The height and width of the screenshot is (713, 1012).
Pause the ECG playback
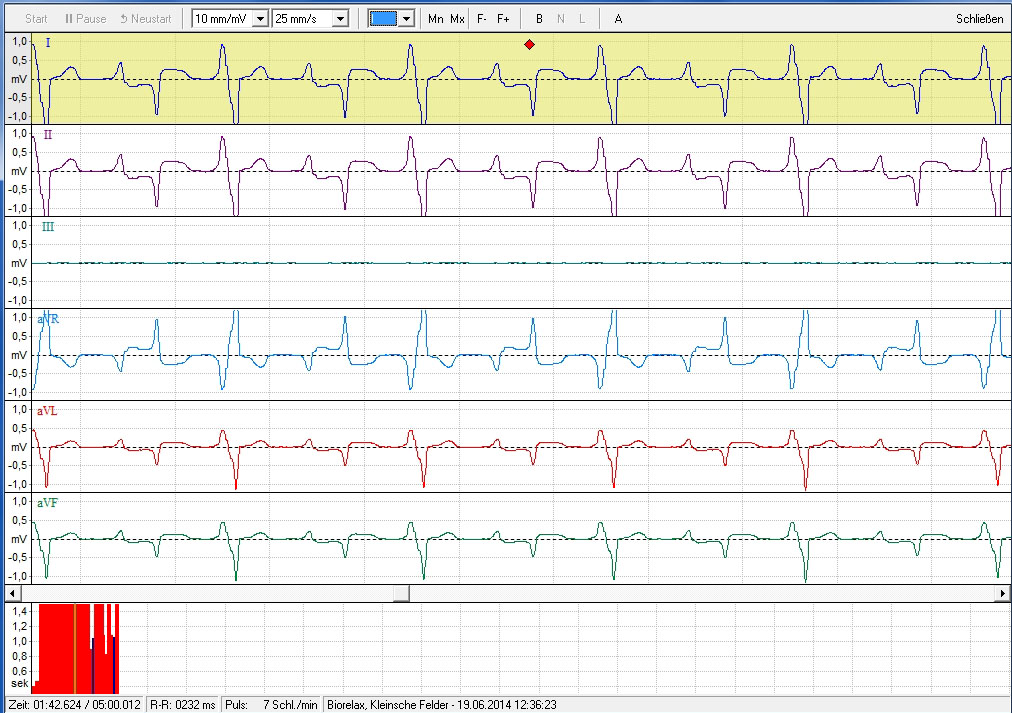click(85, 19)
